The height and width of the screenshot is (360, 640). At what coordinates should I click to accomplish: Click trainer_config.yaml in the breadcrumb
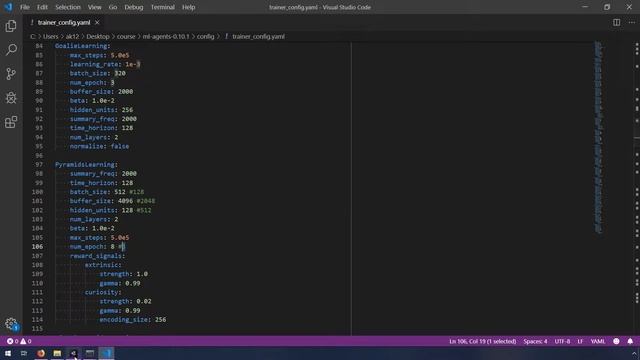coord(258,36)
